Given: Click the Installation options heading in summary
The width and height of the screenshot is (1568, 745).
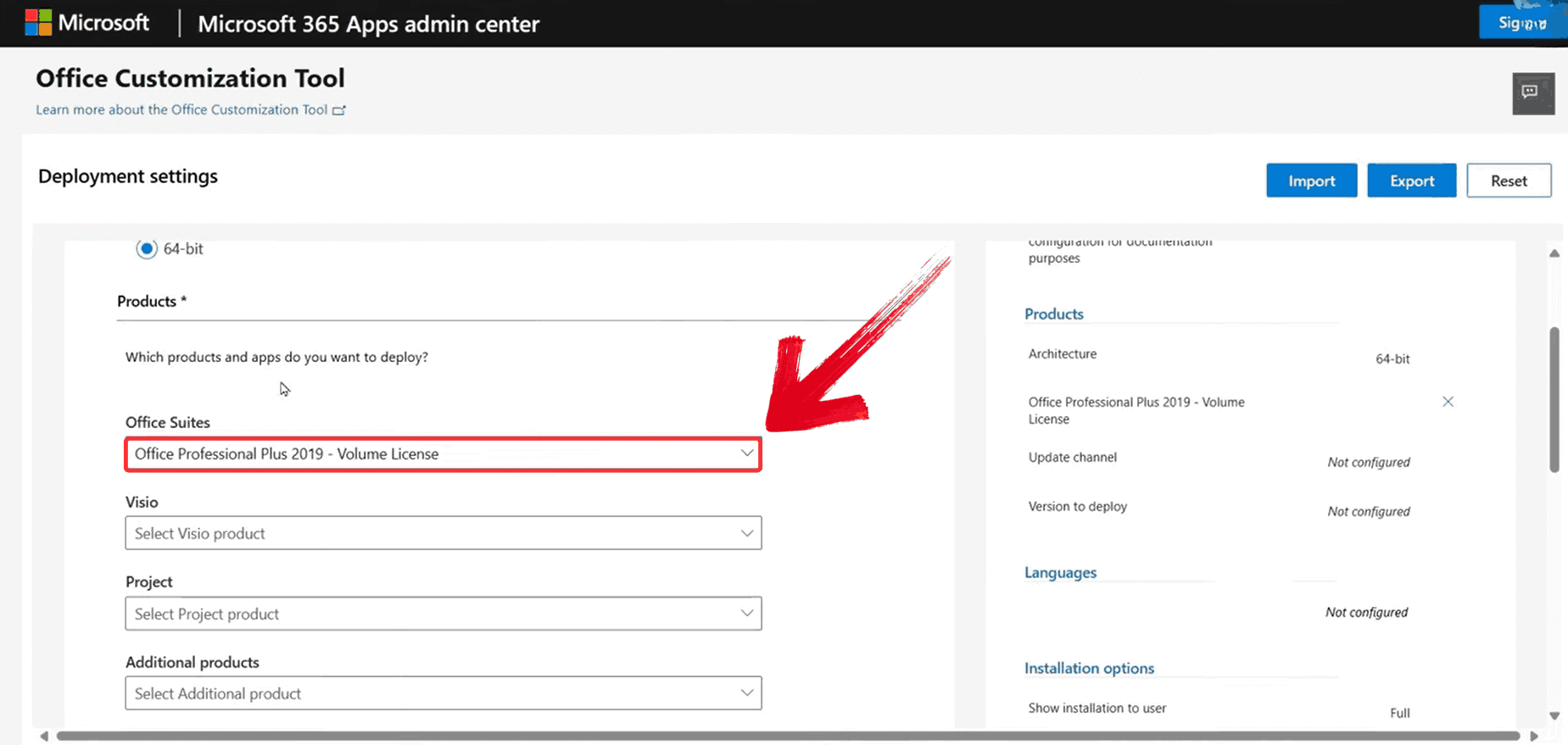Looking at the screenshot, I should click(x=1089, y=668).
